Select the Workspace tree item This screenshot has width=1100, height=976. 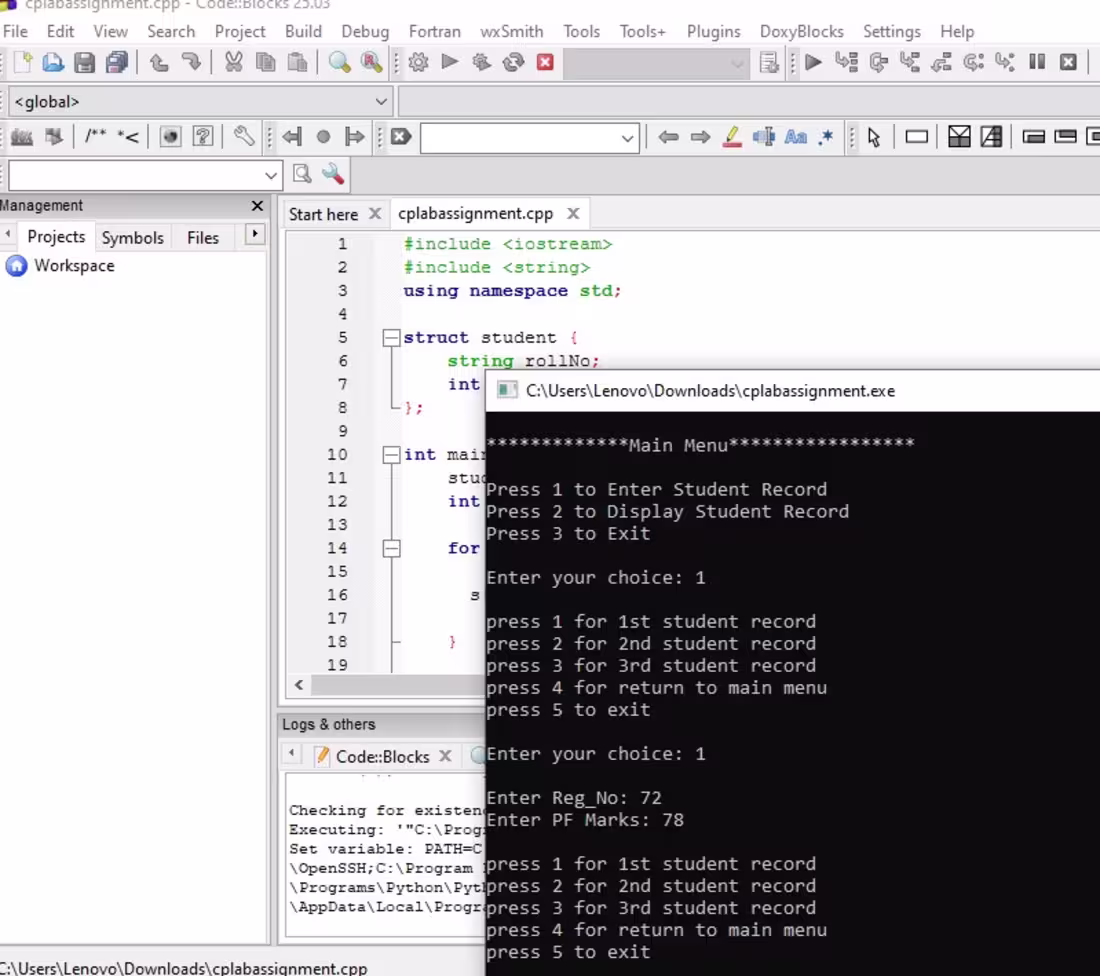(74, 266)
